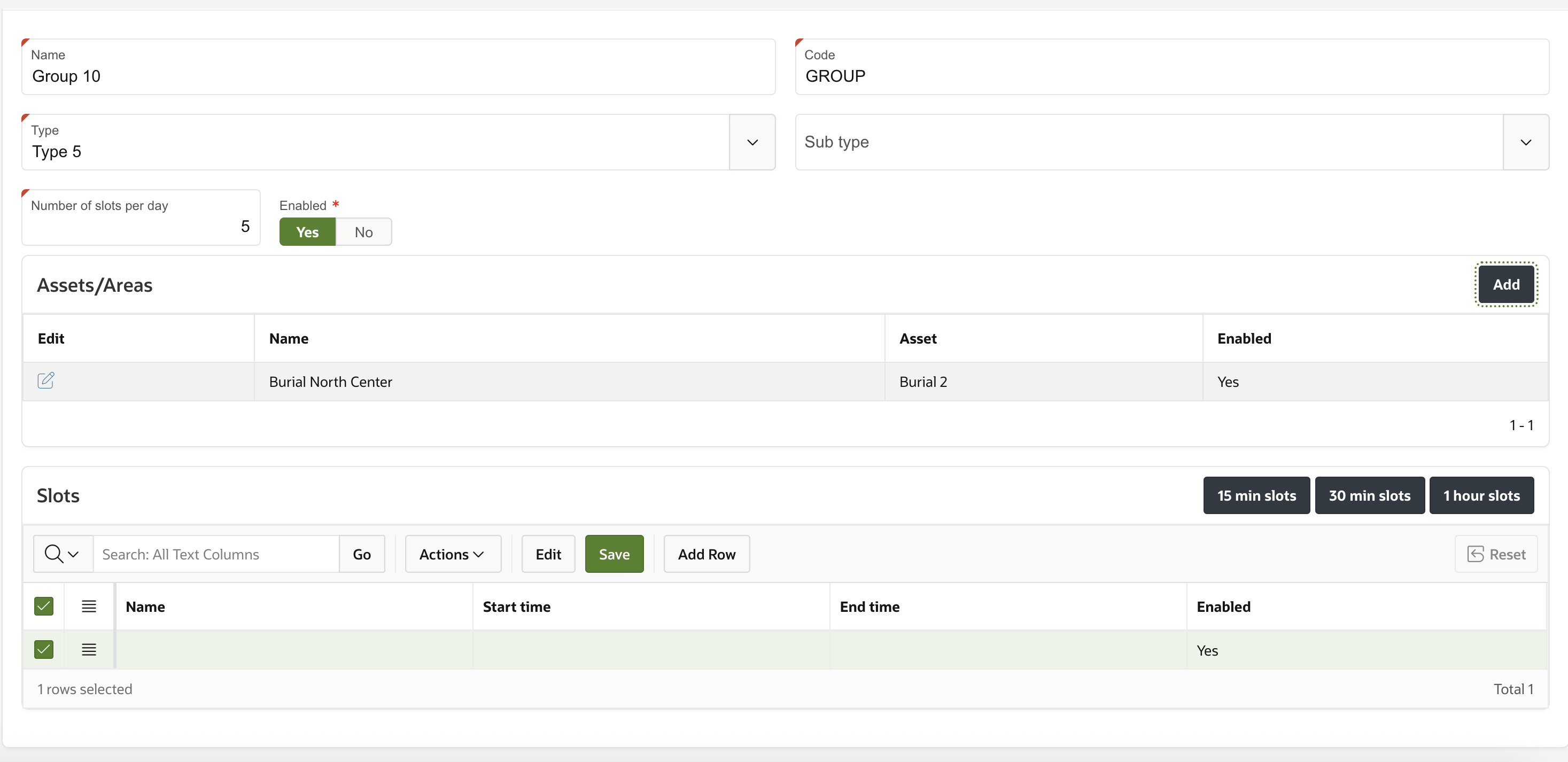Screen dimensions: 1568x762
Task: Expand the Sub type dropdown arrow
Action: point(1525,143)
